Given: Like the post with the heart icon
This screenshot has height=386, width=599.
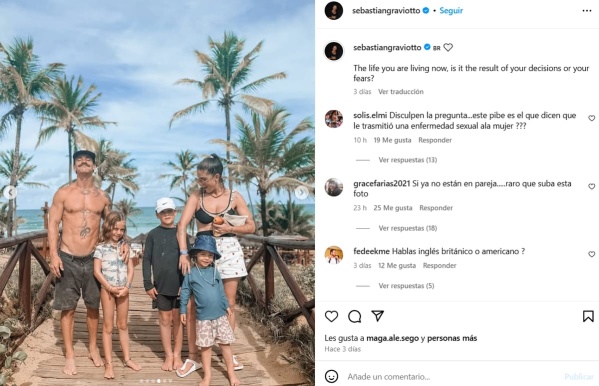Looking at the screenshot, I should tap(331, 316).
